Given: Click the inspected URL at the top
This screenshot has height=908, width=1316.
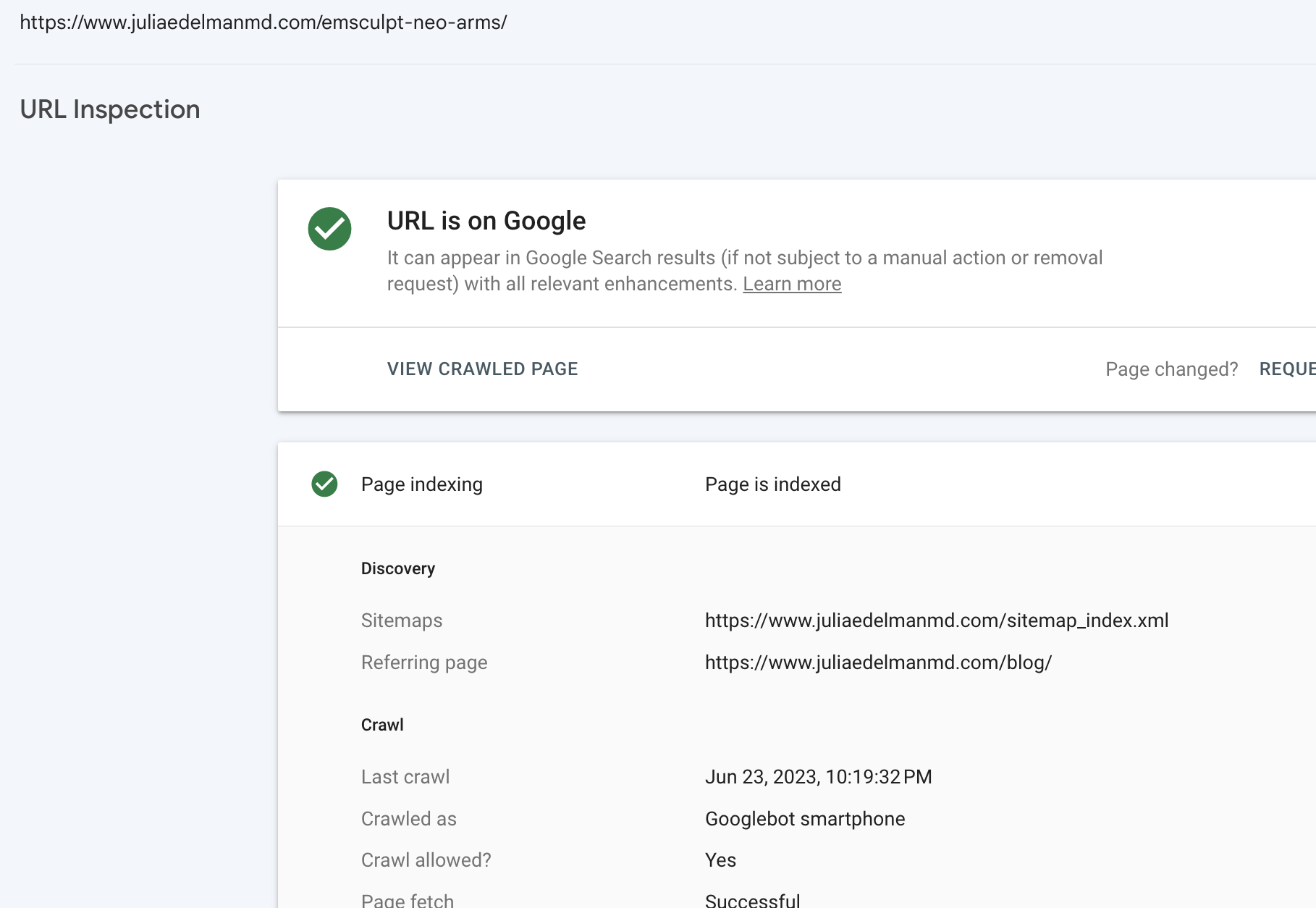Looking at the screenshot, I should 263,22.
